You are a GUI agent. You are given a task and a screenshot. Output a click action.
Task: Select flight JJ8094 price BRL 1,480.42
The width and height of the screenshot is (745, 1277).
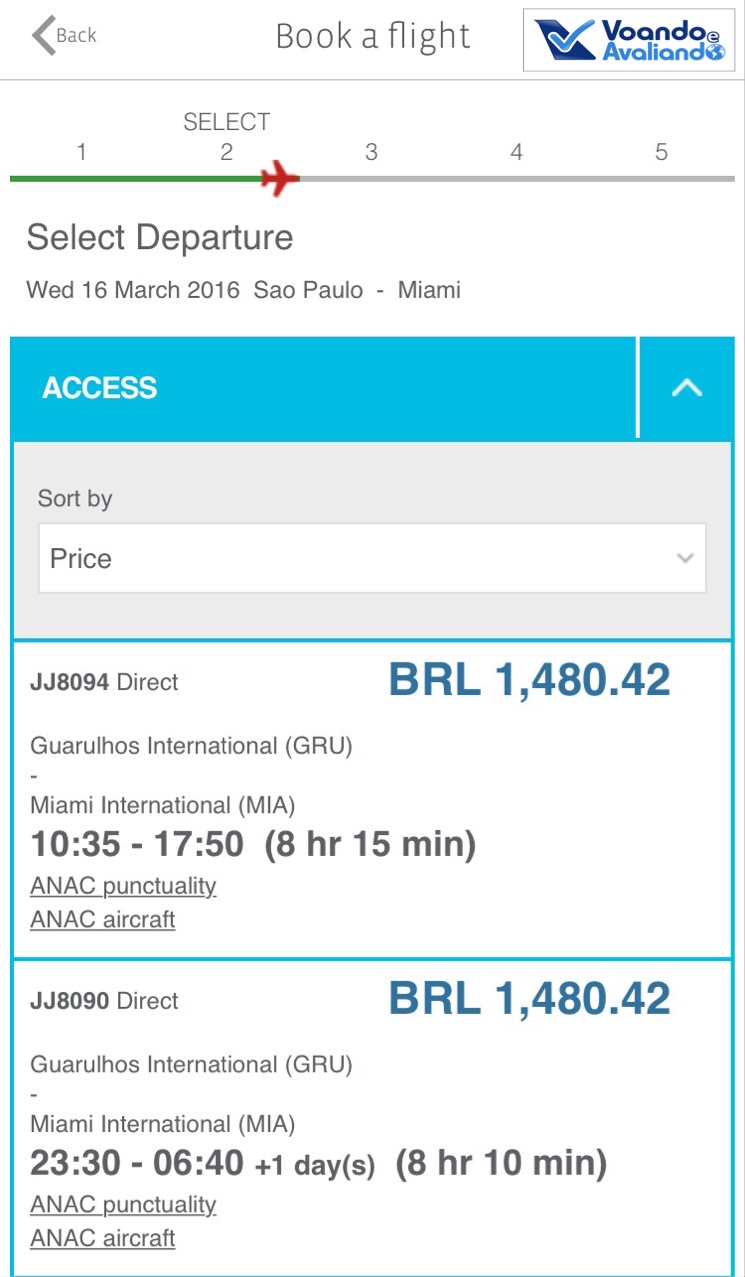pyautogui.click(x=529, y=681)
